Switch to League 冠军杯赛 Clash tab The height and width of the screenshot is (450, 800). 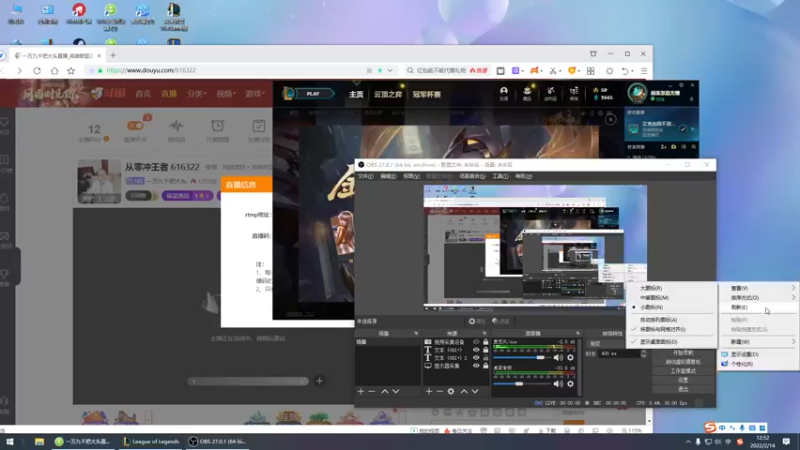click(427, 94)
